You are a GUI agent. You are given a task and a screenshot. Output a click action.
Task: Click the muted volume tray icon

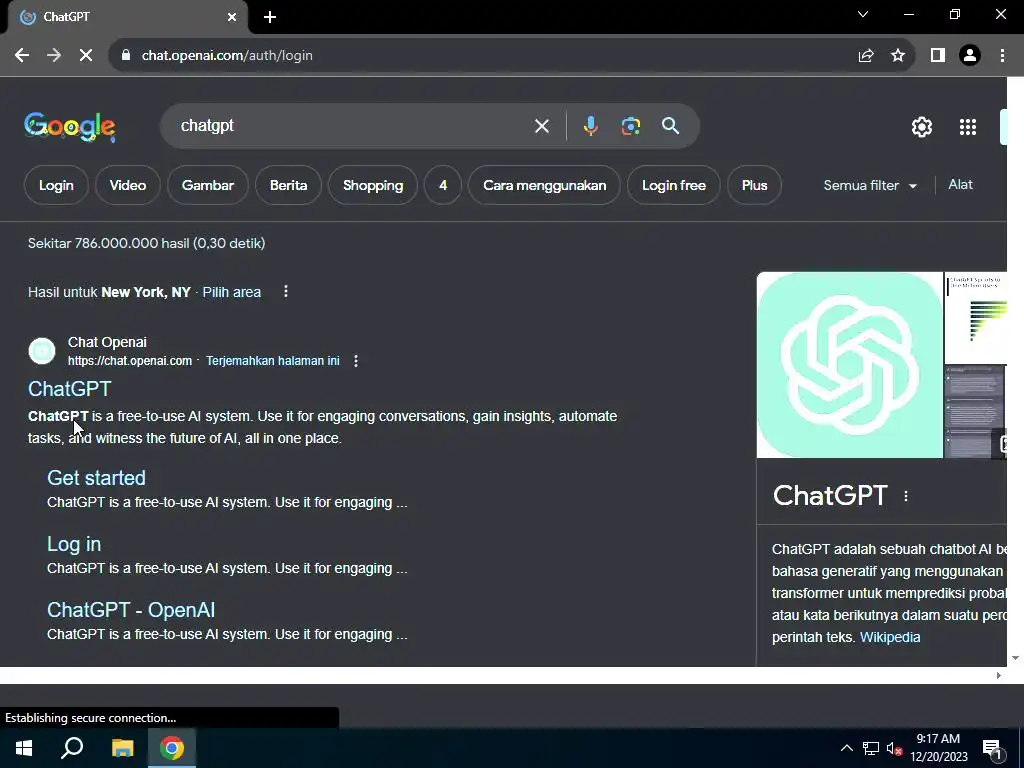coord(895,748)
